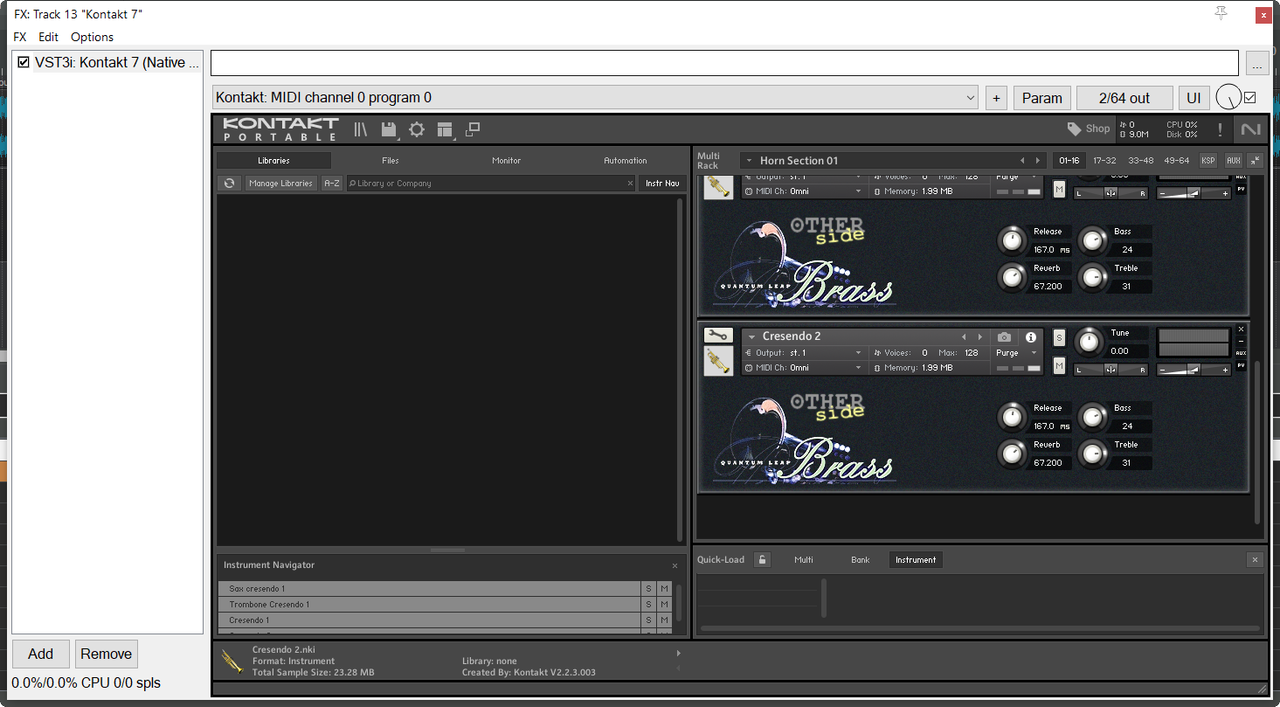Uncheck VST3i Kontakt 7 plugin enable checkbox
This screenshot has width=1280, height=707.
pyautogui.click(x=23, y=62)
